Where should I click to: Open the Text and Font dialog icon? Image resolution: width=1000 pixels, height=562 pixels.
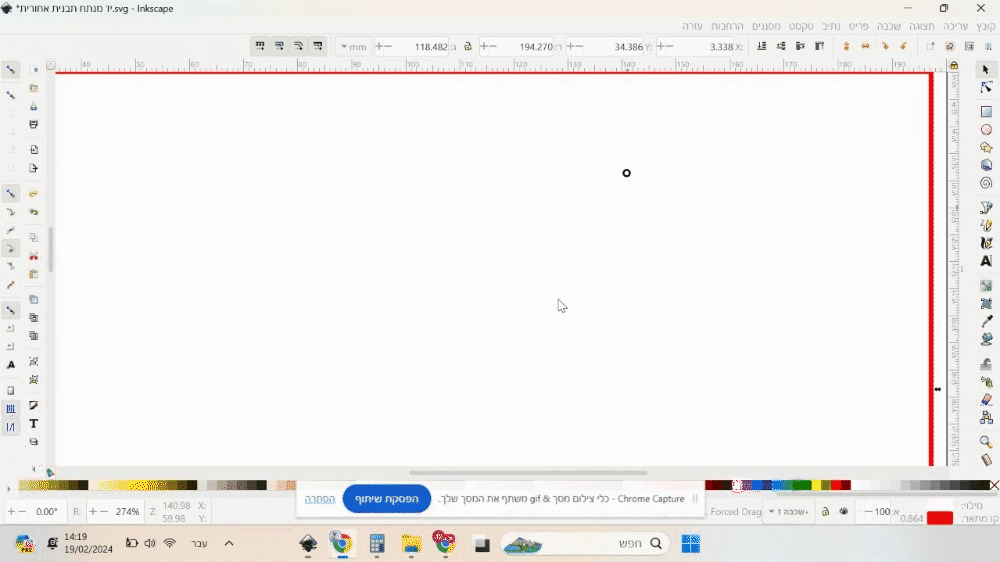tap(34, 424)
